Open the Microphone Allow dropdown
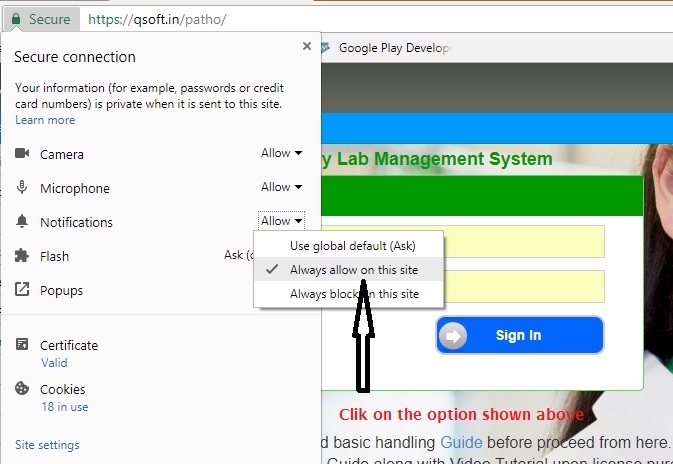 coord(281,187)
